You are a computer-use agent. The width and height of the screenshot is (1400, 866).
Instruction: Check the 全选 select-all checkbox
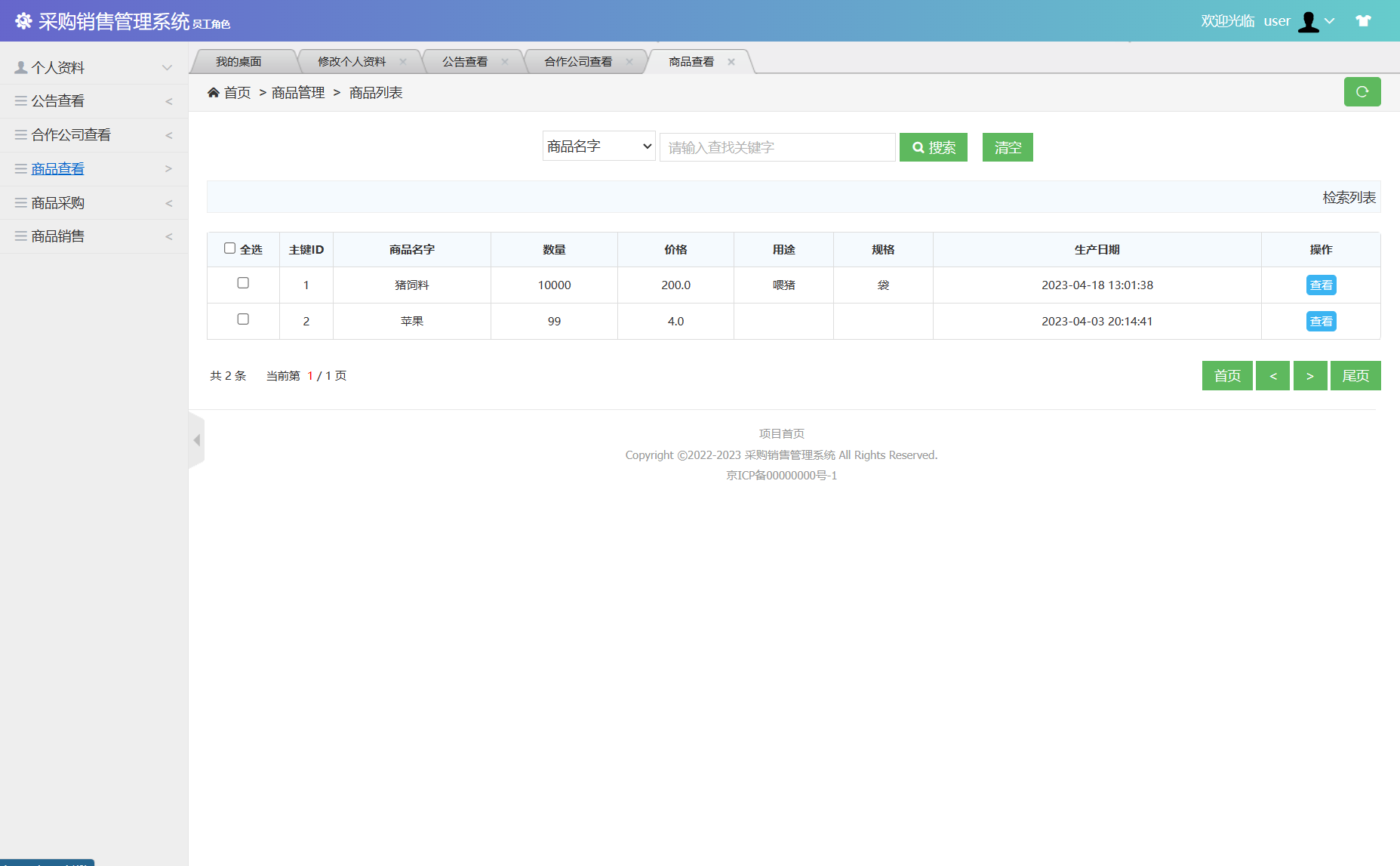(x=229, y=247)
